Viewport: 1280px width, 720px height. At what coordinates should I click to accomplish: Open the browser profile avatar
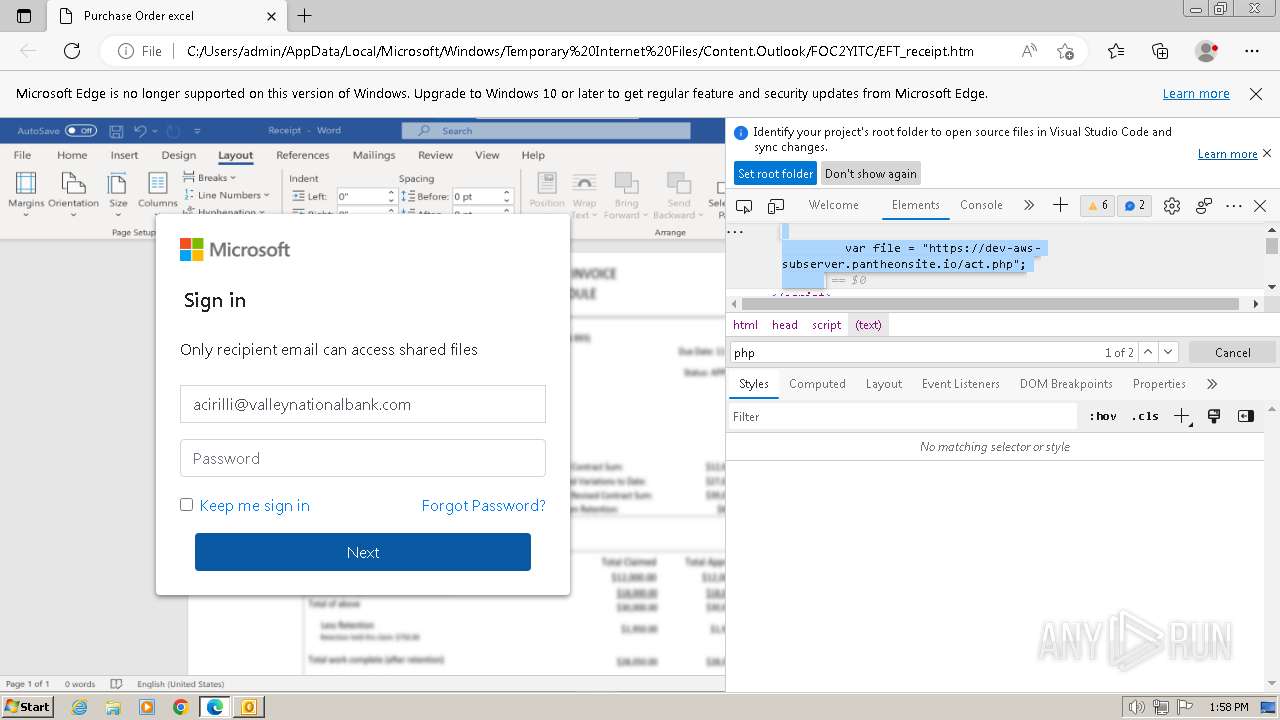click(x=1207, y=51)
